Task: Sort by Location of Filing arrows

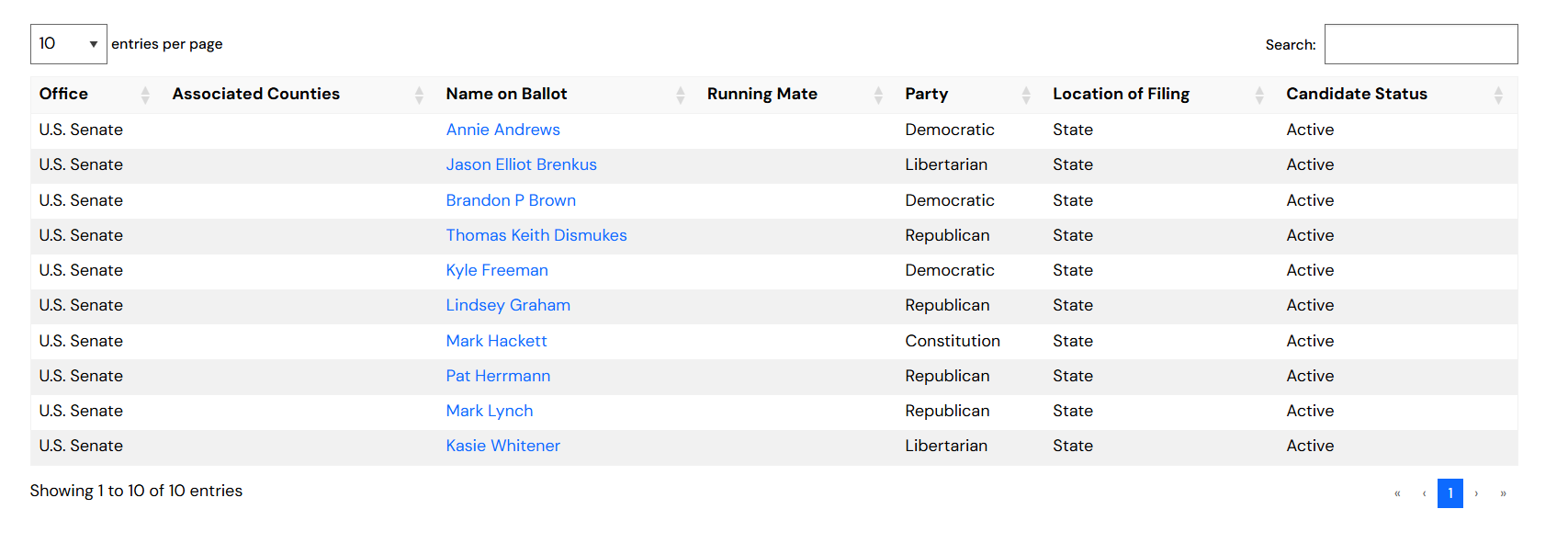Action: [x=1259, y=95]
